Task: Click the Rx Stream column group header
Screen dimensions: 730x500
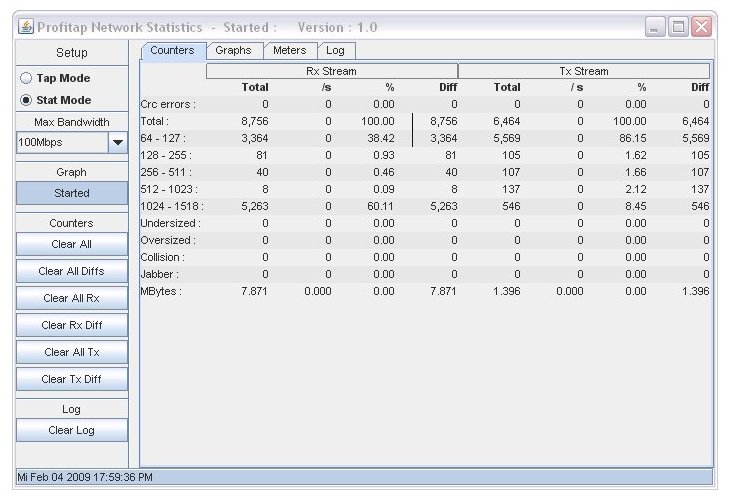Action: coord(331,71)
